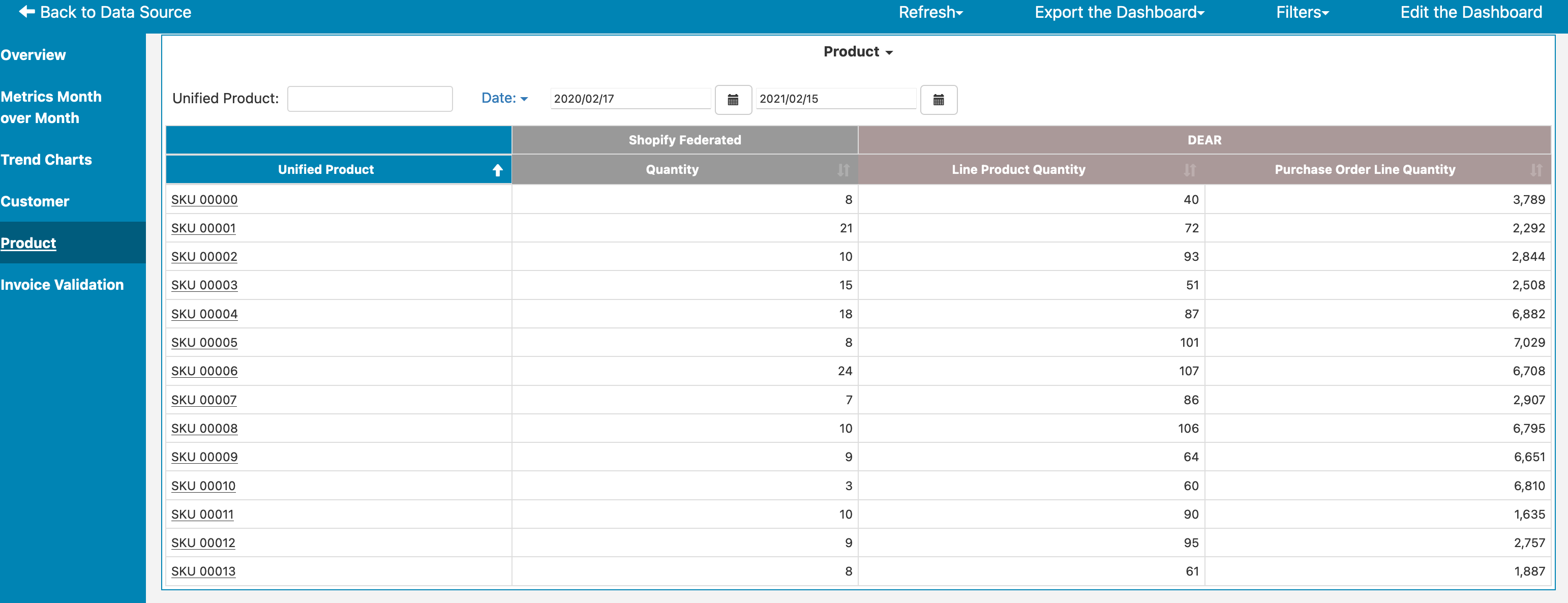Open the start date calendar picker
The width and height of the screenshot is (1568, 603).
point(733,100)
